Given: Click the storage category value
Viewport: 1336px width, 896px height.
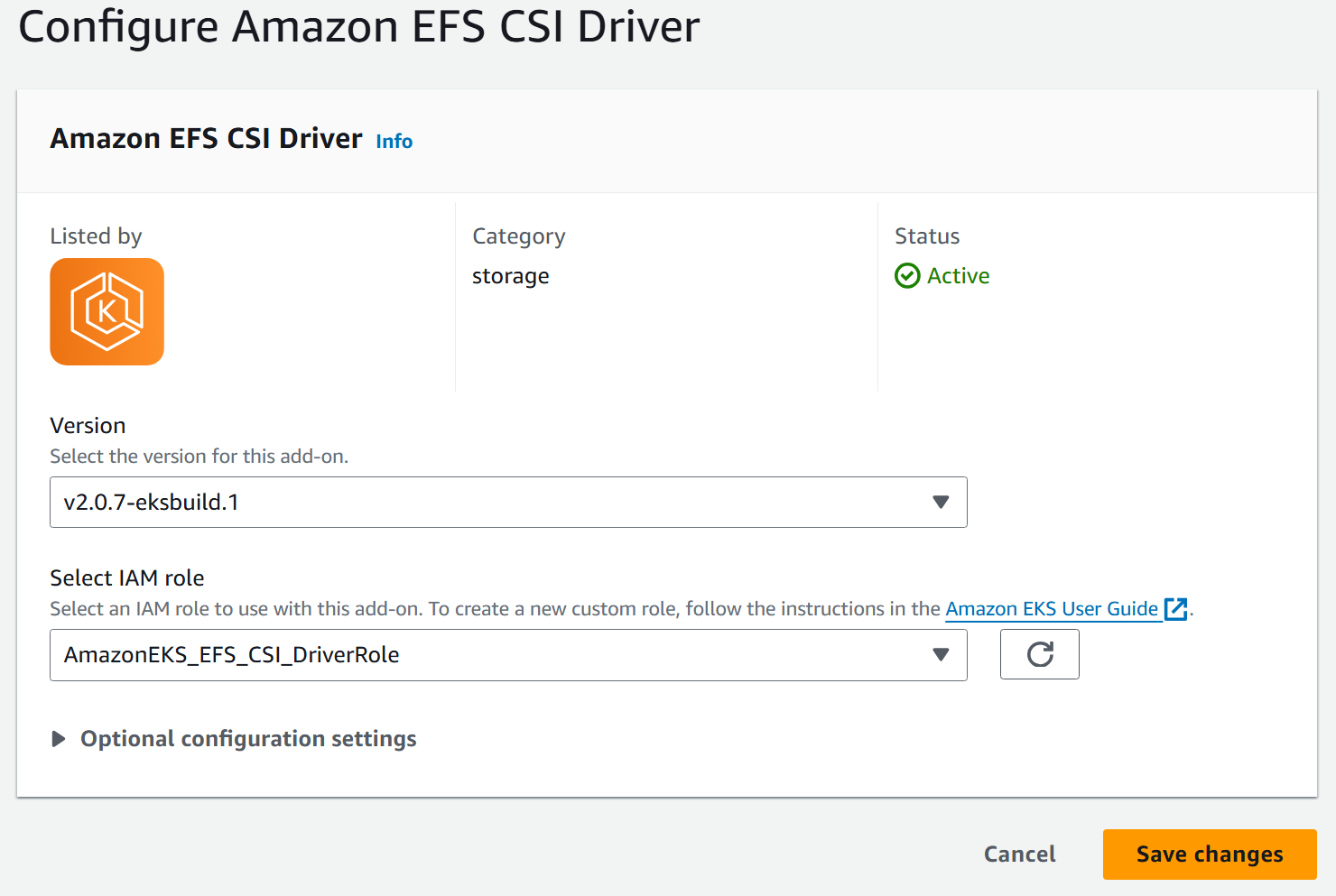Looking at the screenshot, I should click(510, 276).
